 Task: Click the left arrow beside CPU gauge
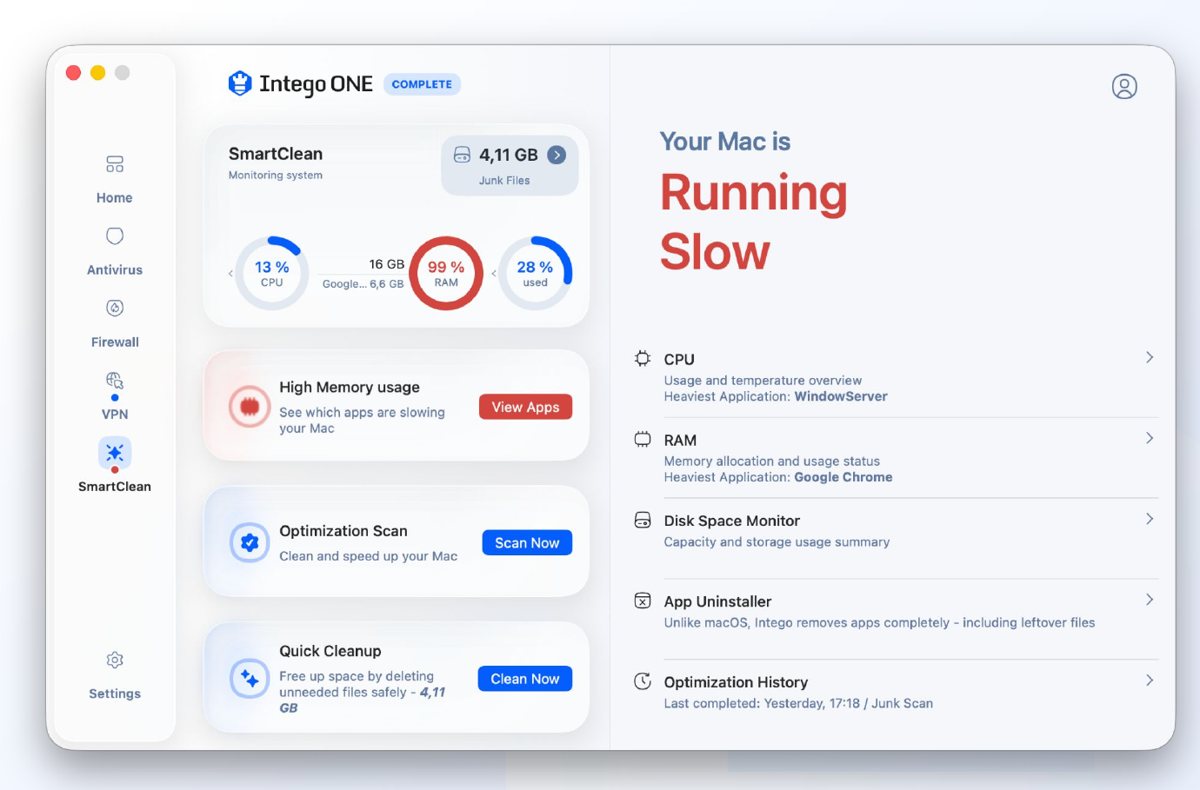click(x=230, y=274)
